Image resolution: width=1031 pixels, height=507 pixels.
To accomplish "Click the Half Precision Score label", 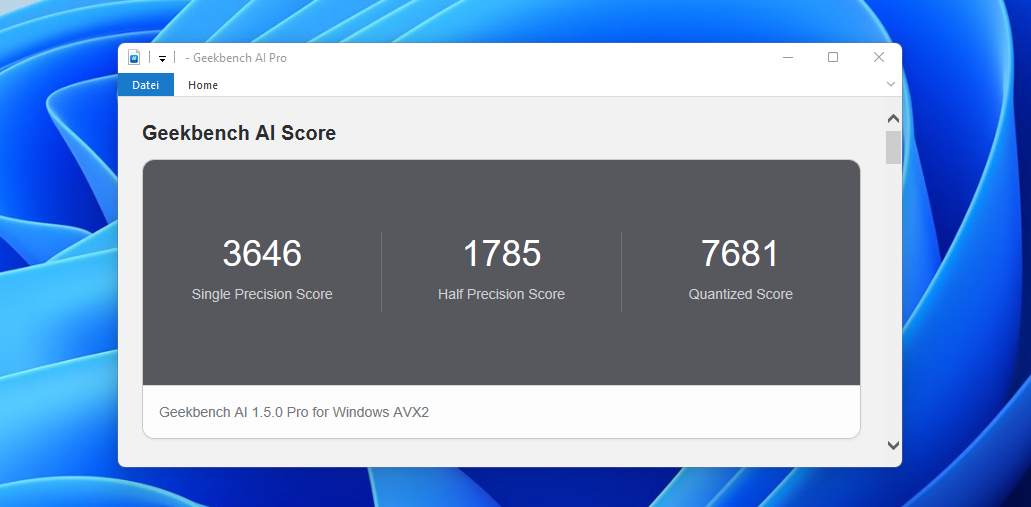I will [502, 294].
